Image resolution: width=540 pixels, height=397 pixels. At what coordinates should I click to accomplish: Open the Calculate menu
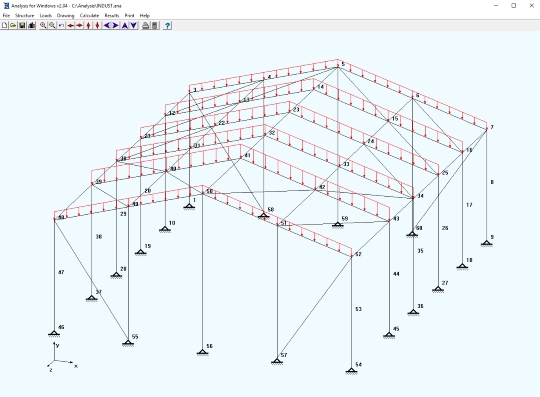pyautogui.click(x=89, y=15)
